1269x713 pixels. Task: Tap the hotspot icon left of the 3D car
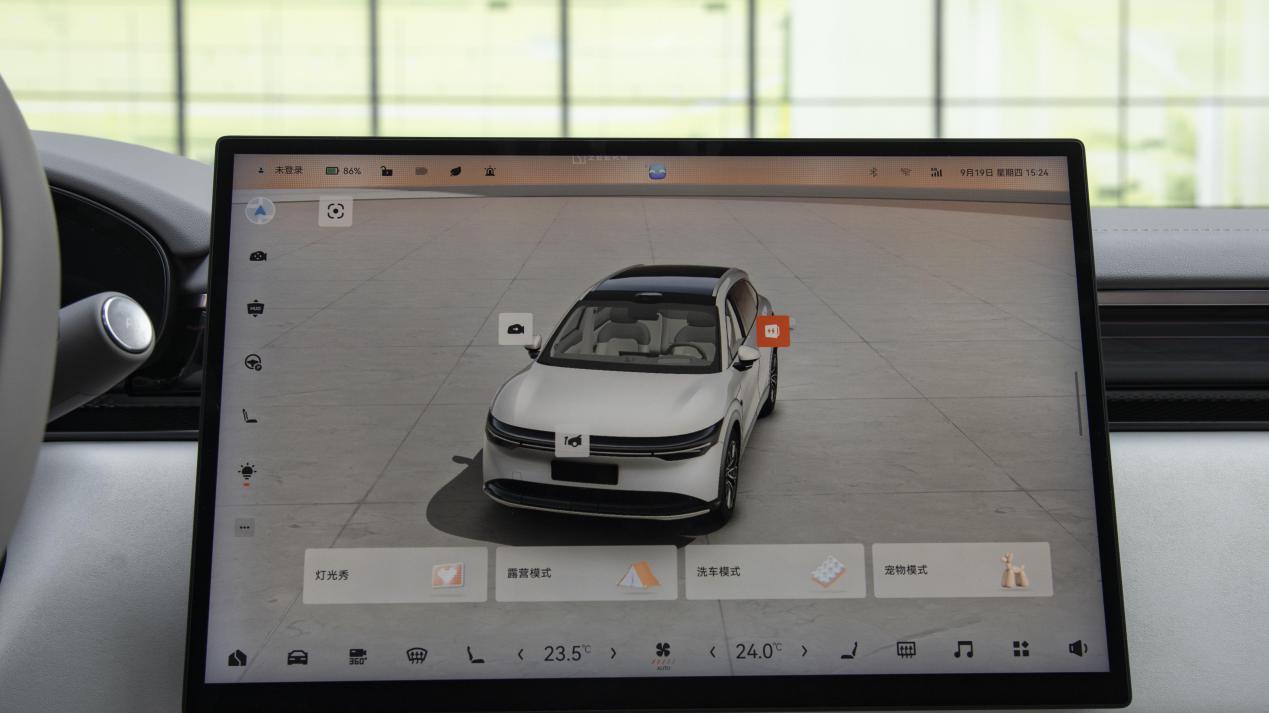tap(515, 329)
